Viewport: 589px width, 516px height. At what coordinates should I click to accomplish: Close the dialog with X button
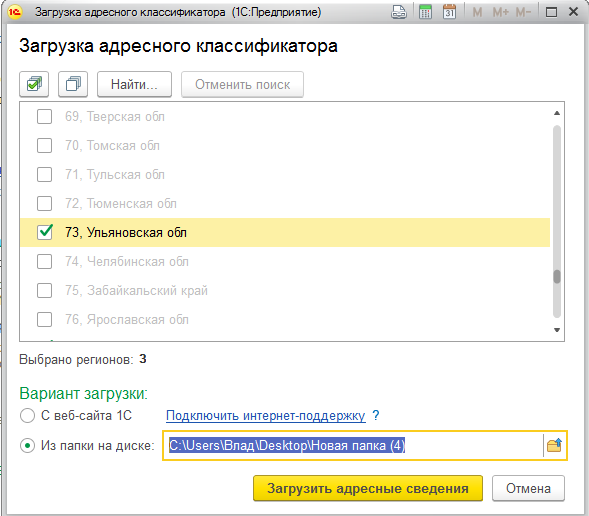click(573, 12)
